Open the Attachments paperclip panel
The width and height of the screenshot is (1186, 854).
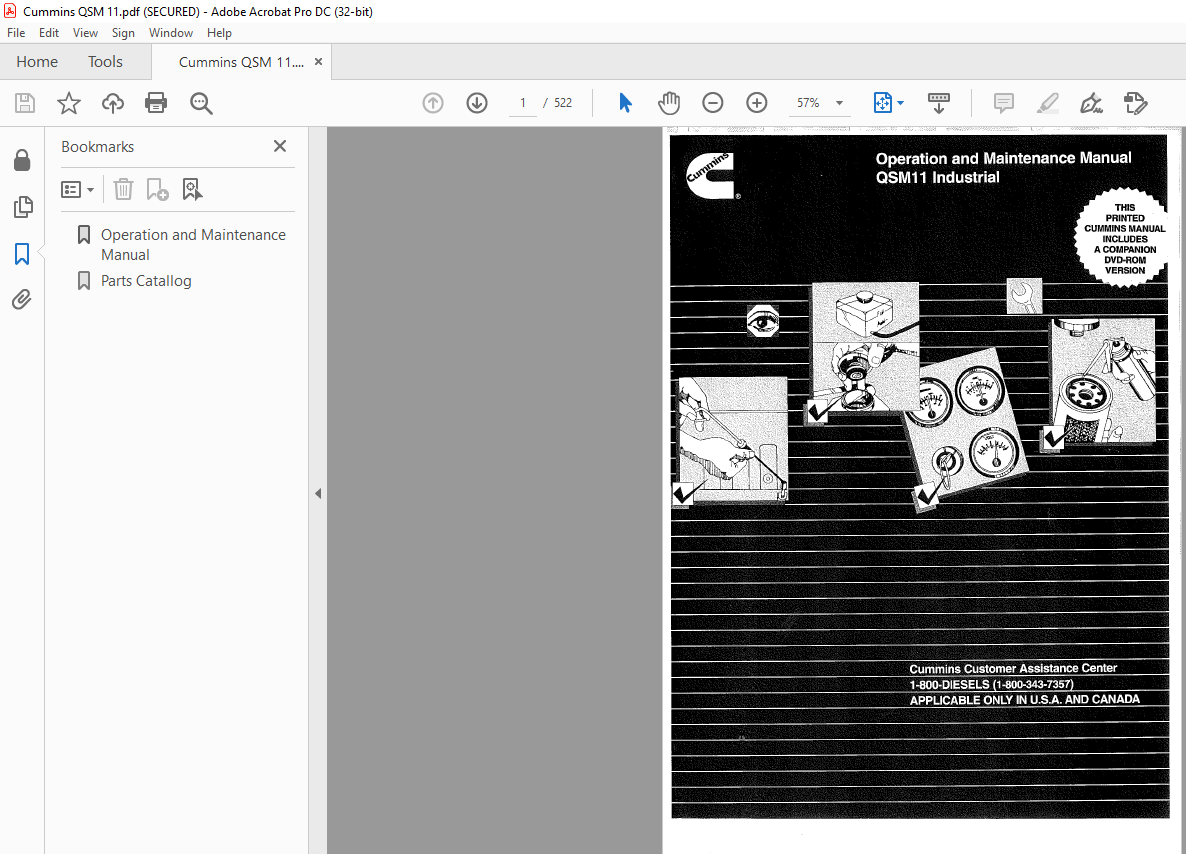(22, 300)
